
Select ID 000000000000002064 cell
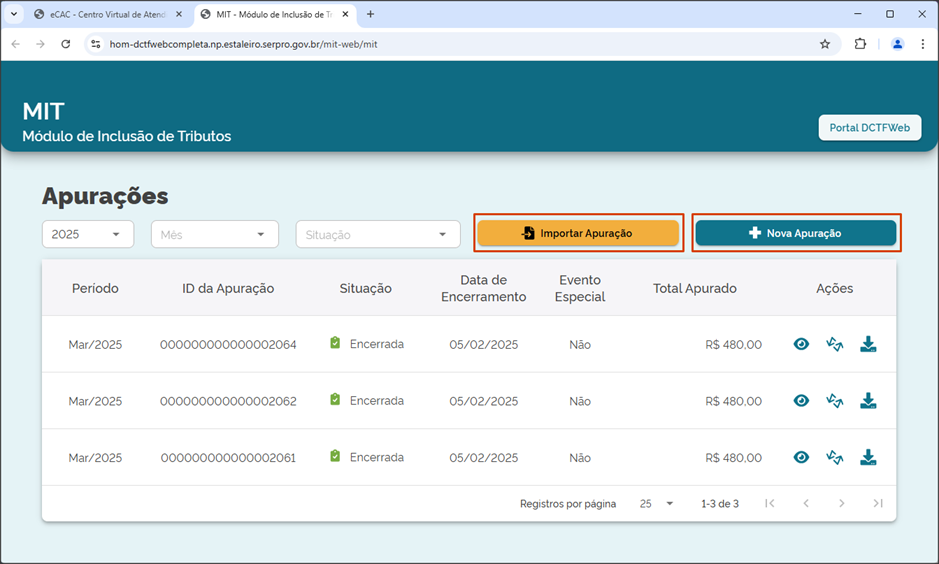point(228,345)
